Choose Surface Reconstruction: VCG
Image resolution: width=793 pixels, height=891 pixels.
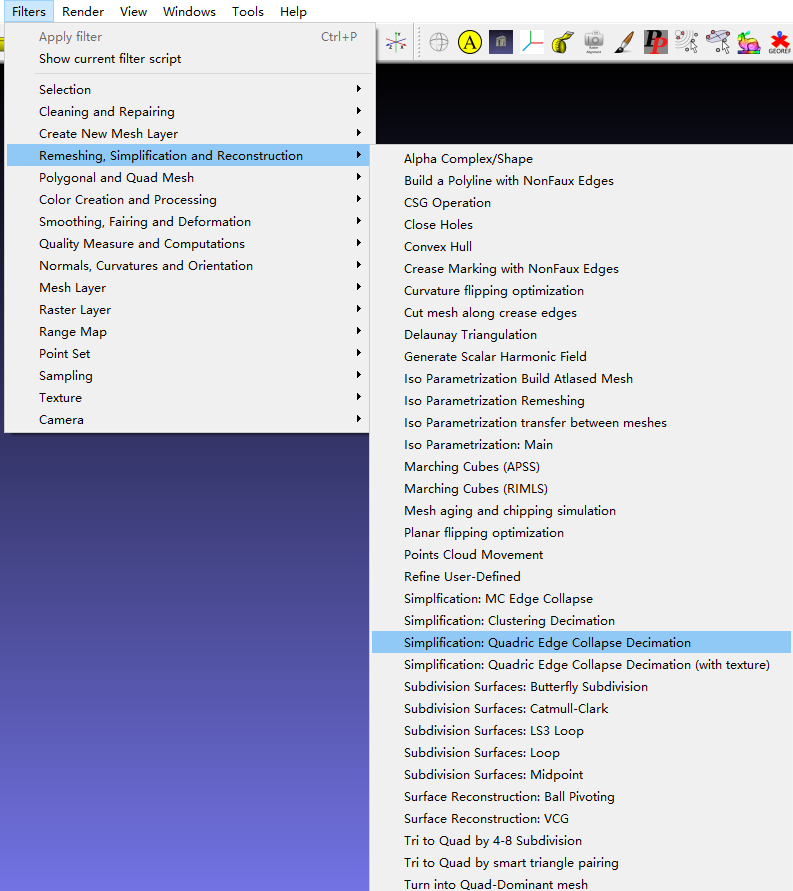click(582, 819)
